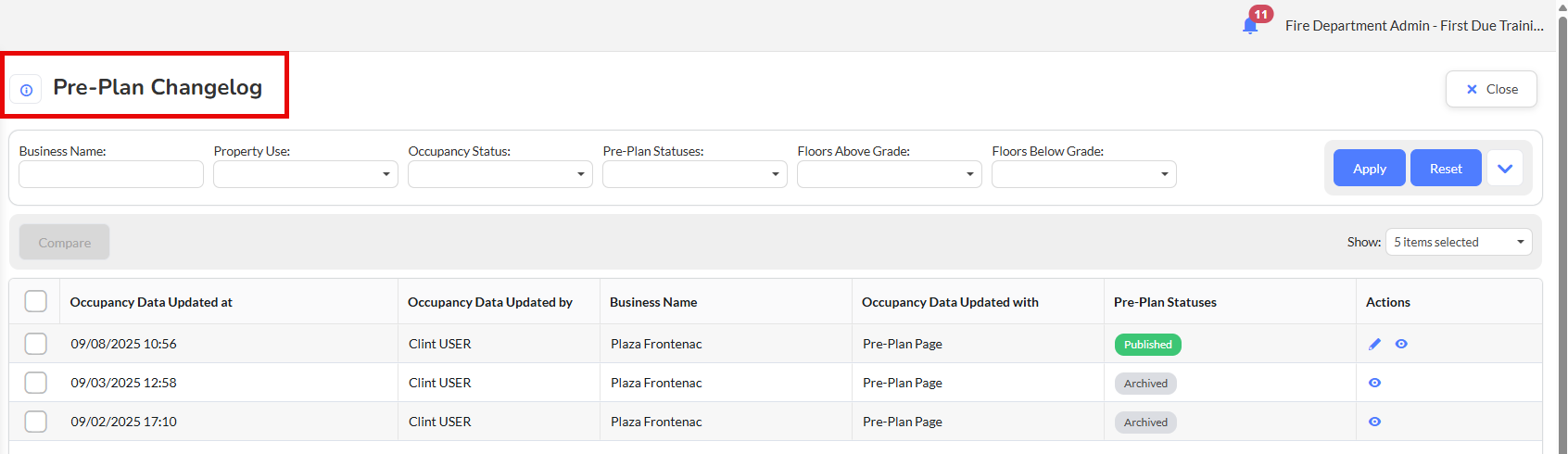View the 09/02/2025 17:10 changelog entry

point(1374,422)
